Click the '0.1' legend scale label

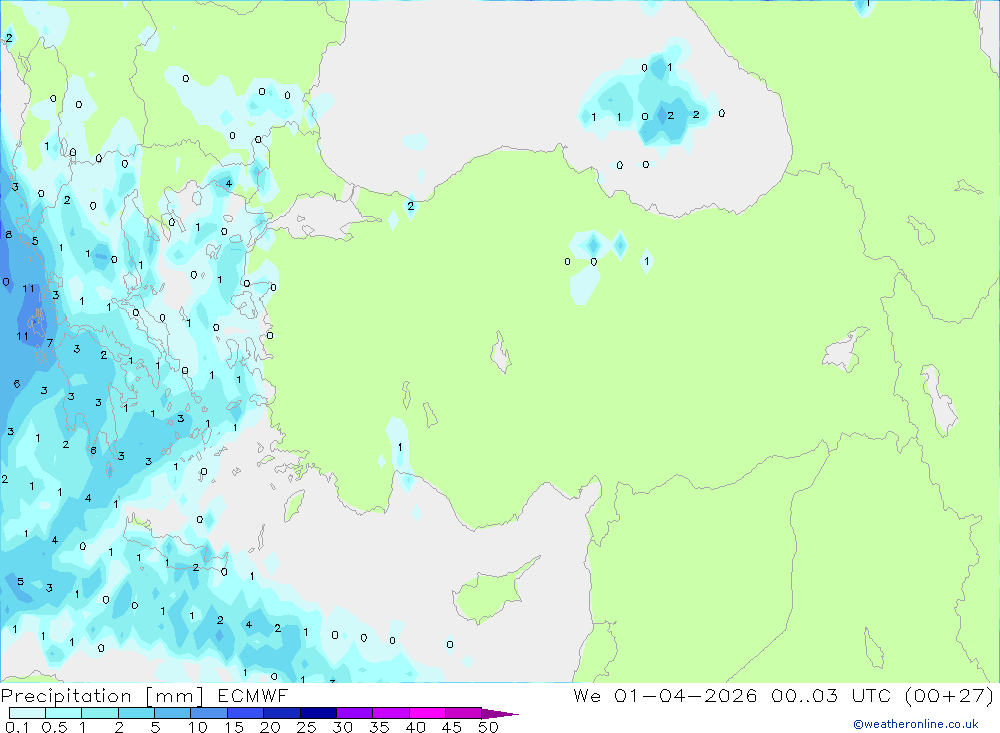tap(17, 727)
